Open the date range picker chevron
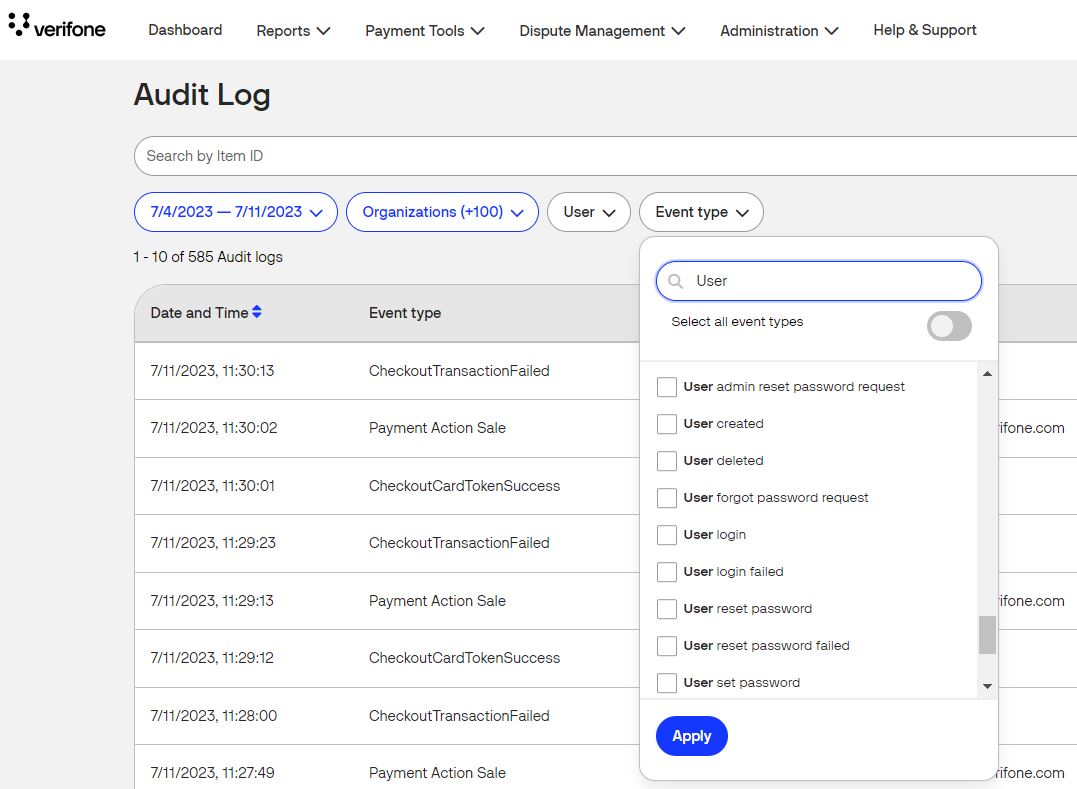The image size is (1077, 789). [x=316, y=212]
